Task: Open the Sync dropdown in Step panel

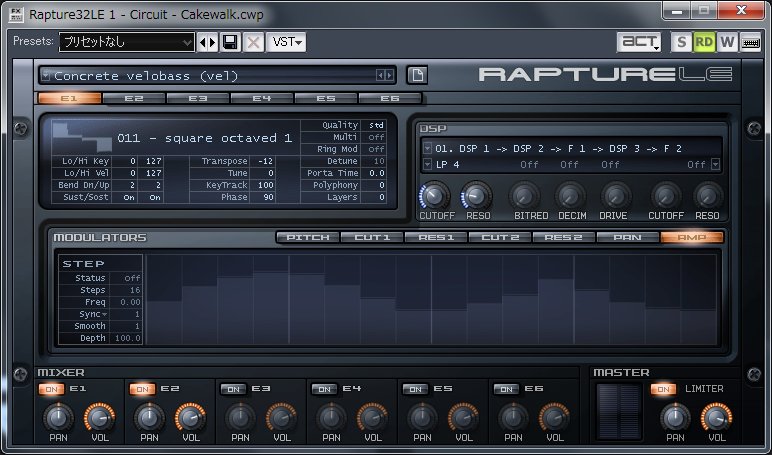Action: 104,315
